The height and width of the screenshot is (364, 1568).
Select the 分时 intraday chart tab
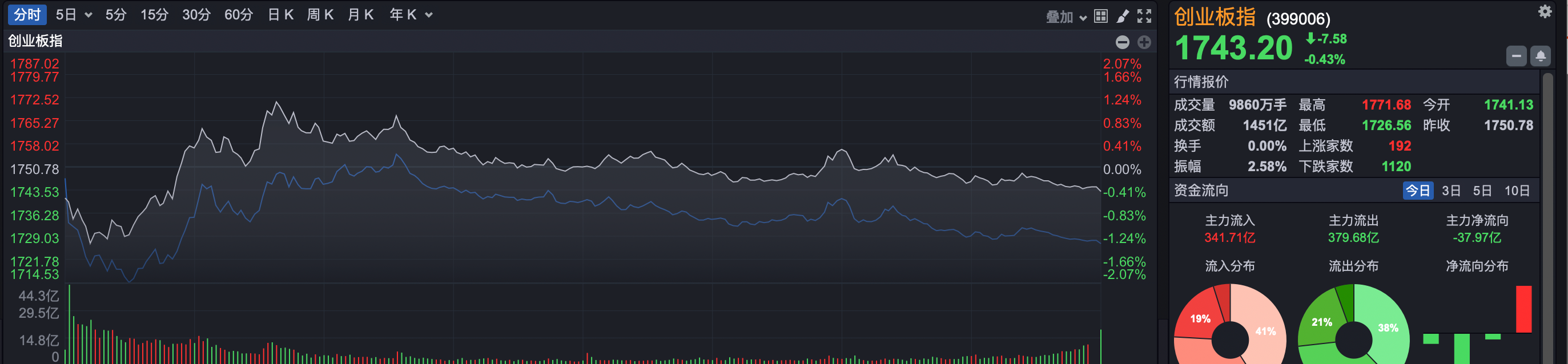(27, 15)
